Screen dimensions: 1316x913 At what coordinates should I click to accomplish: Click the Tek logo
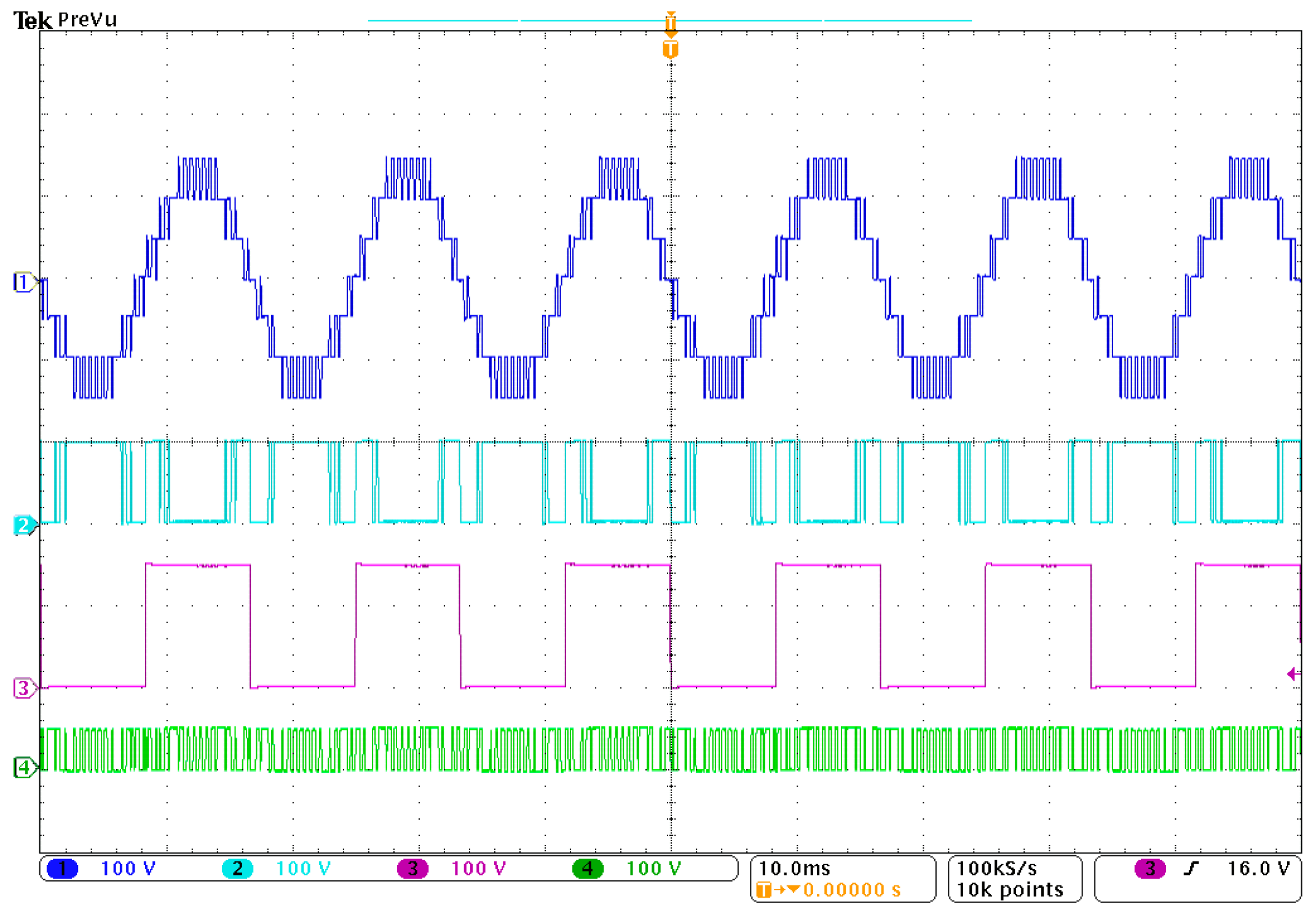click(x=33, y=21)
